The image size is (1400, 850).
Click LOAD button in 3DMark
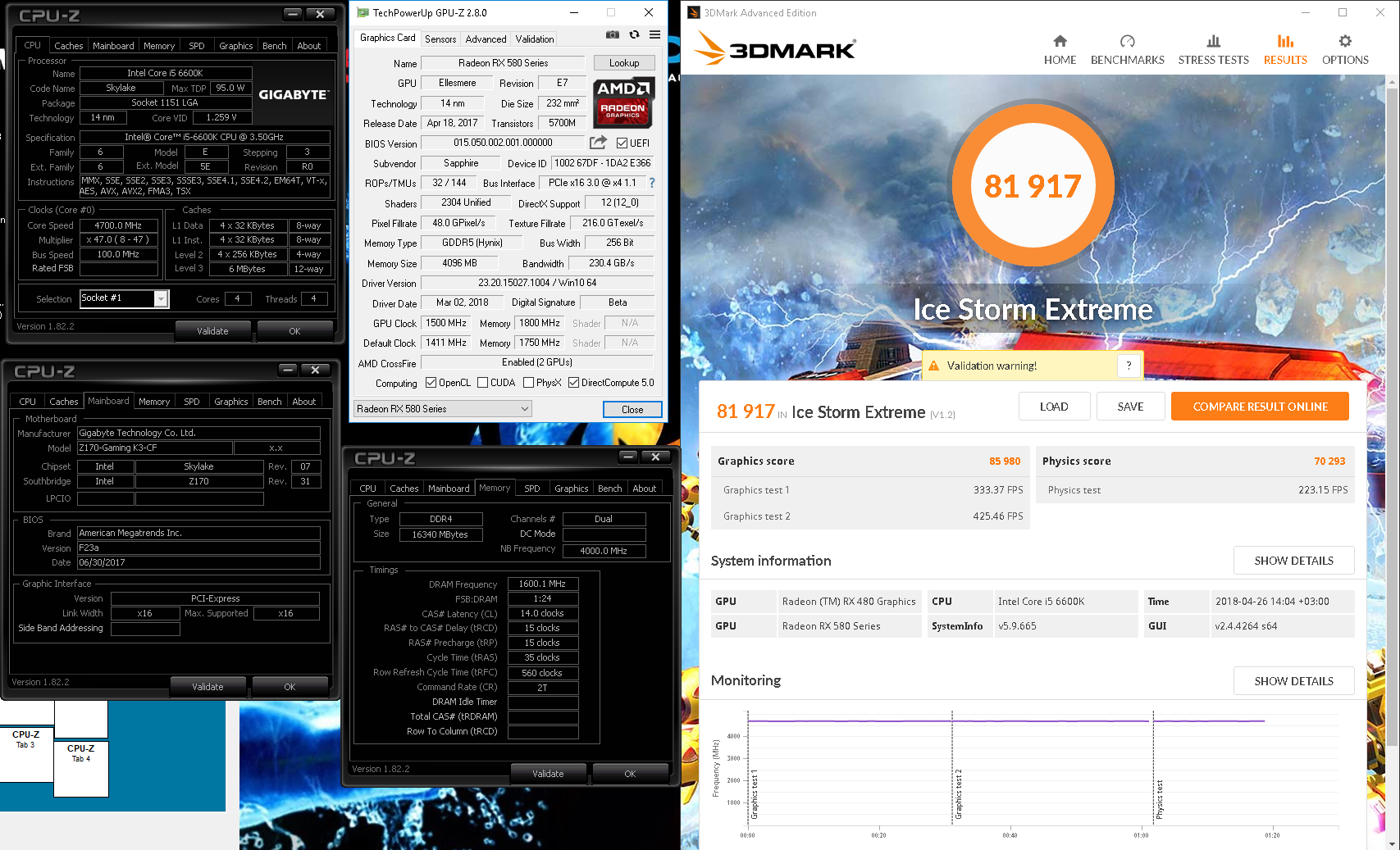point(1054,407)
